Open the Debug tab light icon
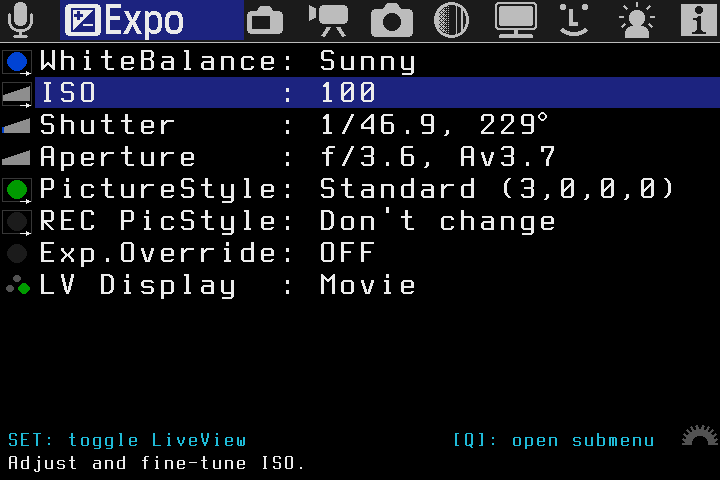This screenshot has width=720, height=480. coord(635,20)
